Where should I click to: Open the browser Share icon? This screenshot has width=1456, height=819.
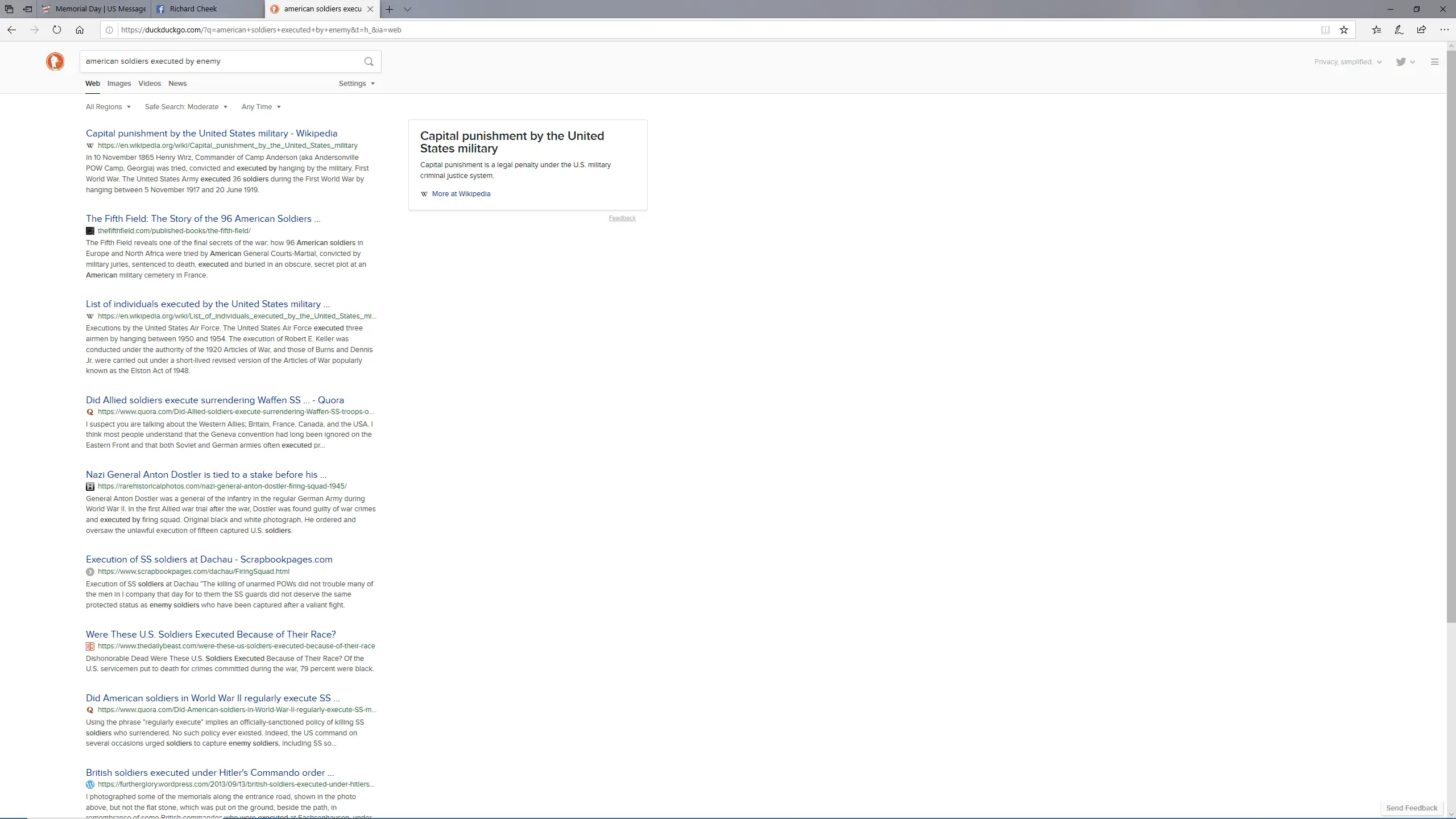pos(1421,30)
